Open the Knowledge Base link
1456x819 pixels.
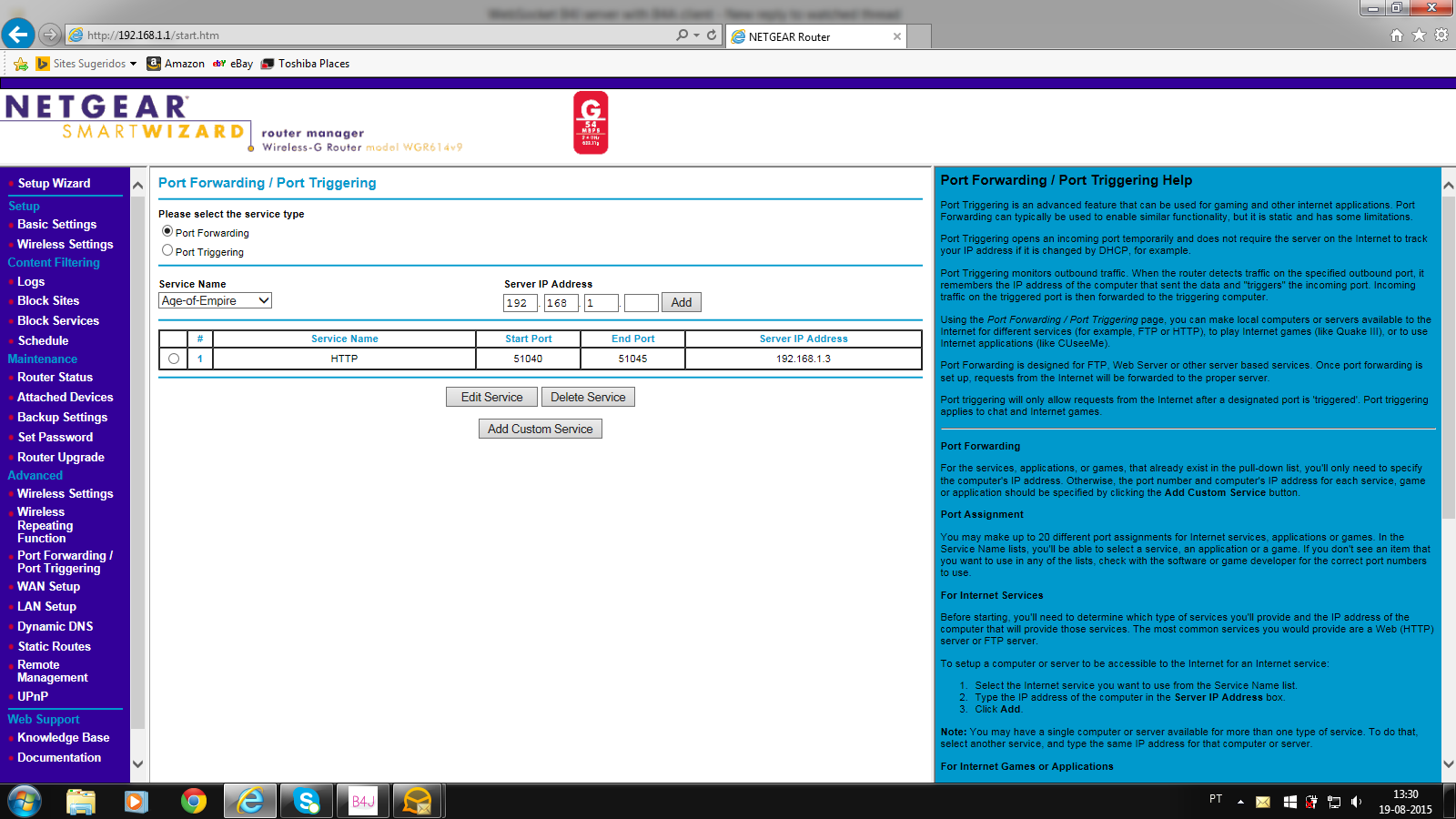point(63,737)
